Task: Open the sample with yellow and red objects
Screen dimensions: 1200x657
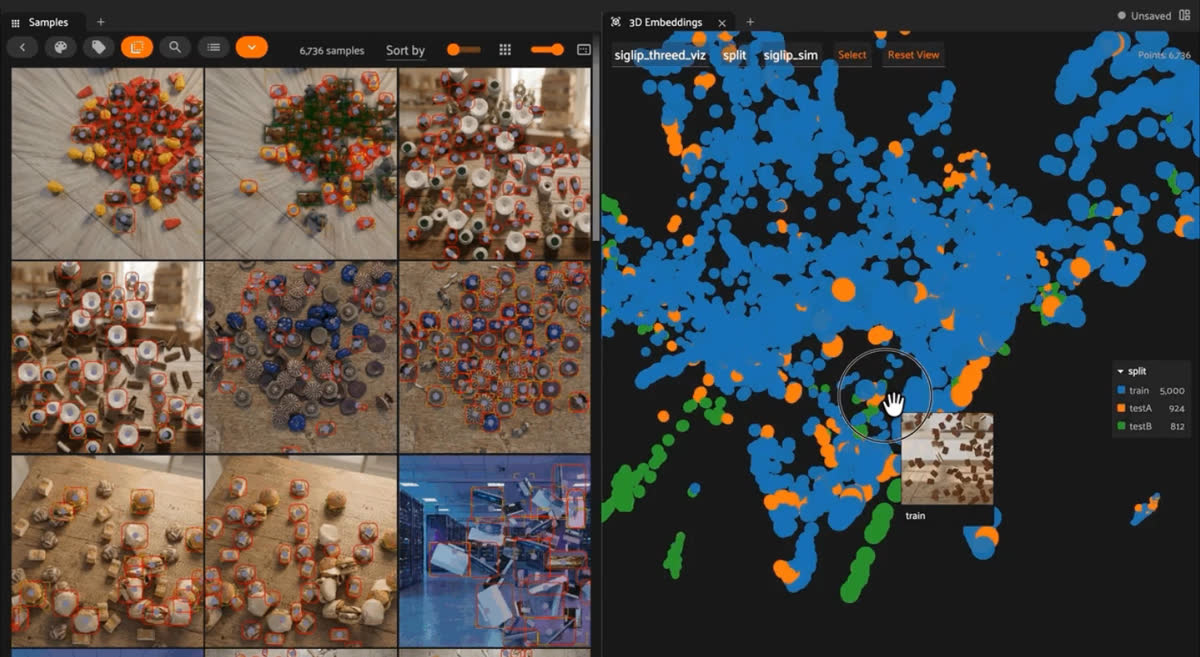Action: click(107, 163)
